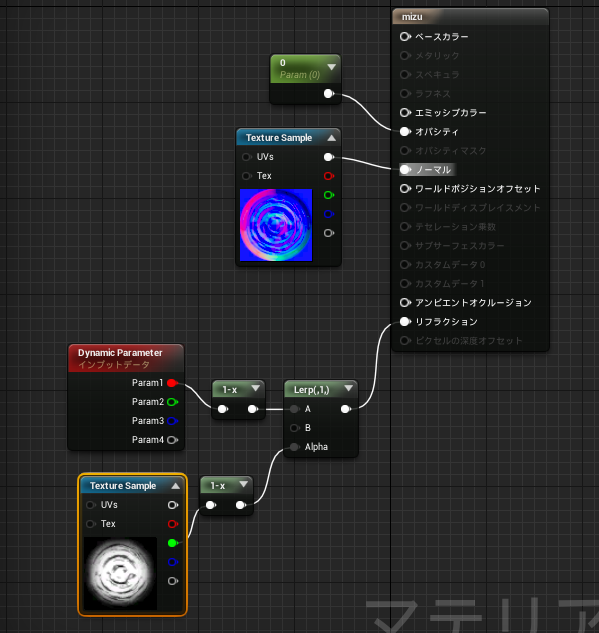This screenshot has height=633, width=599.
Task: Click the red output pin of normal-map Texture Sample
Action: point(329,176)
